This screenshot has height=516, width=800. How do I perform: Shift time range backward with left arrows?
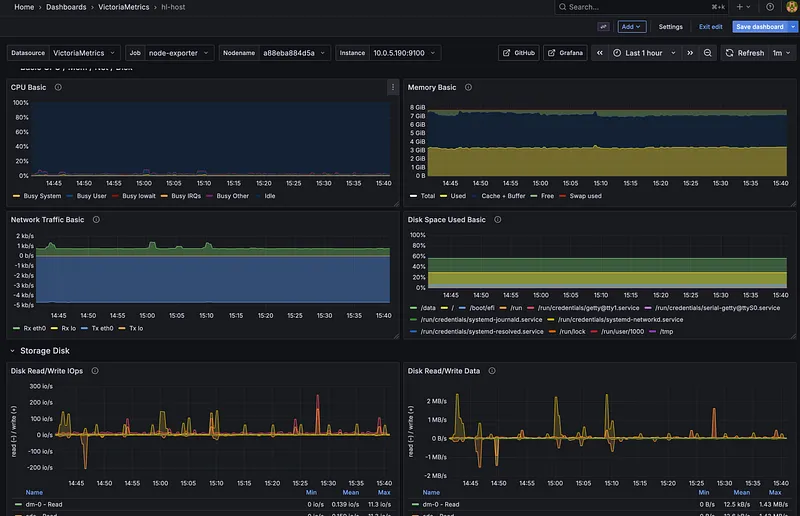pyautogui.click(x=599, y=53)
